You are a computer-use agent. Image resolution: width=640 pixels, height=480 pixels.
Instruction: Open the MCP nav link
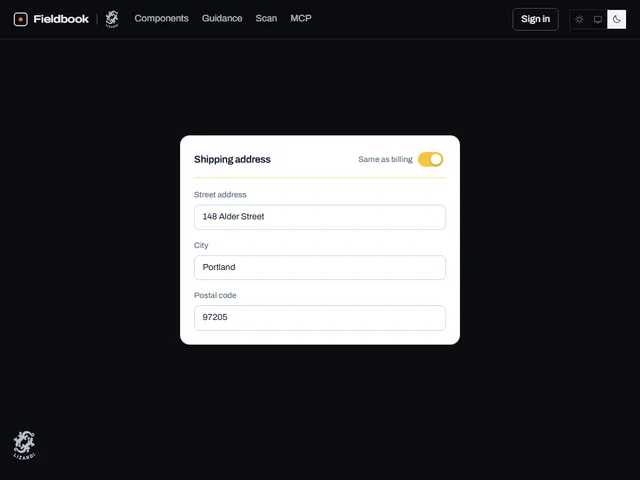click(301, 18)
